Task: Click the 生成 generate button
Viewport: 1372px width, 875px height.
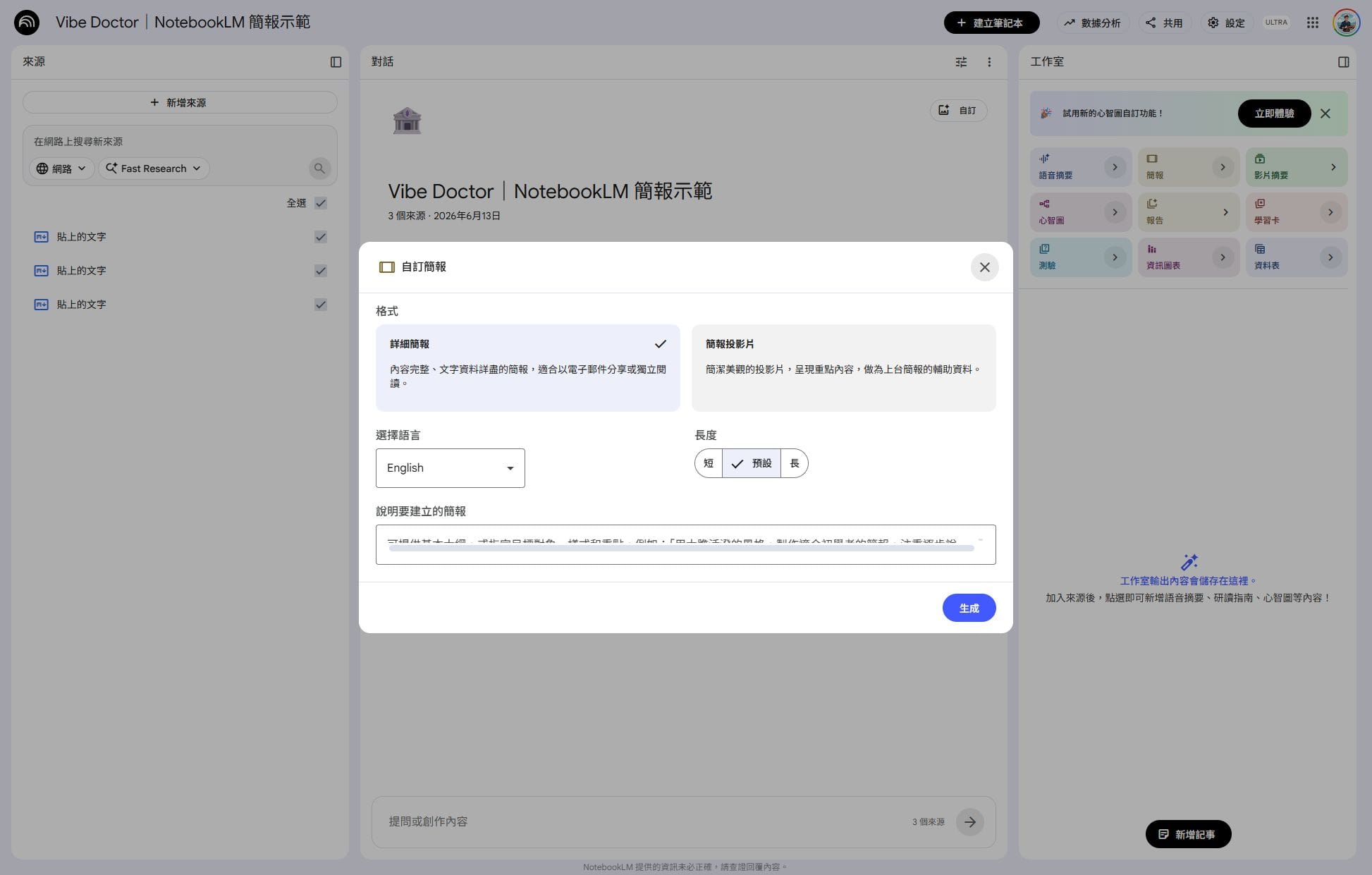Action: pyautogui.click(x=969, y=608)
